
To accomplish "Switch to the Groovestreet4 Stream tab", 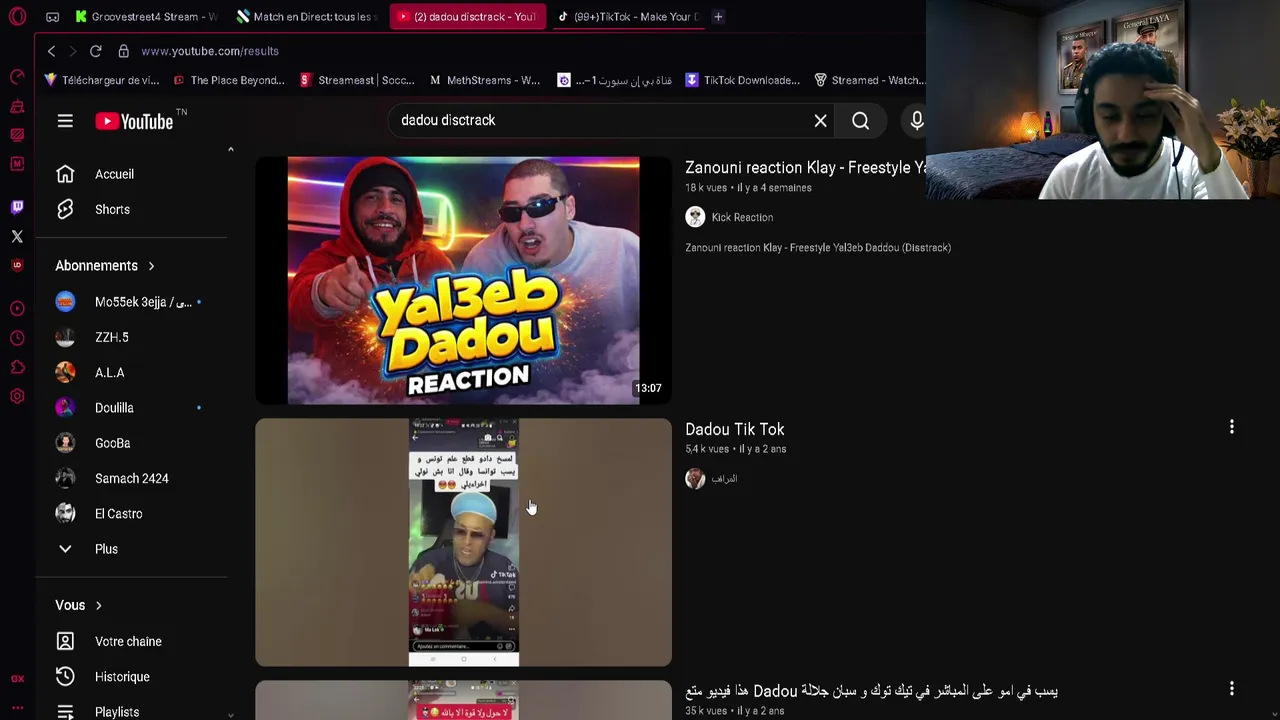I will click(146, 17).
